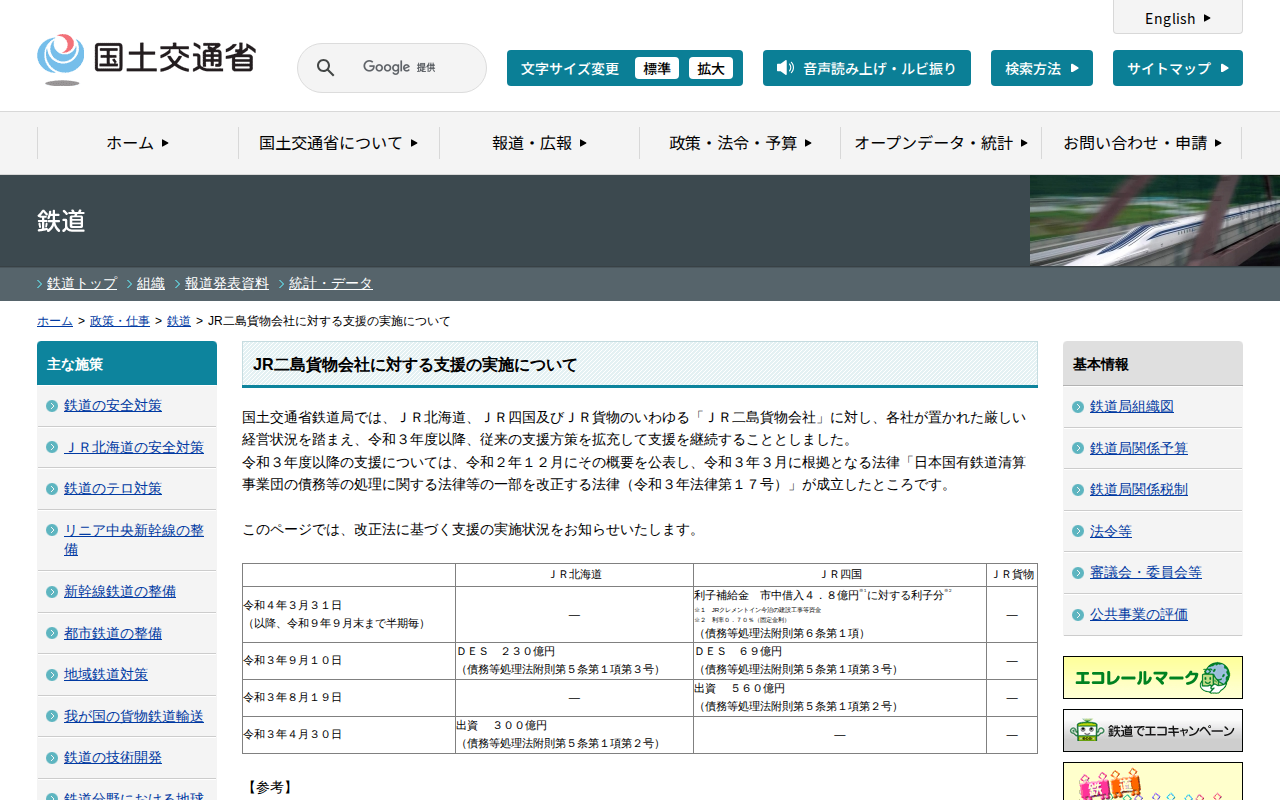Open the サイトマップ button

click(x=1177, y=68)
